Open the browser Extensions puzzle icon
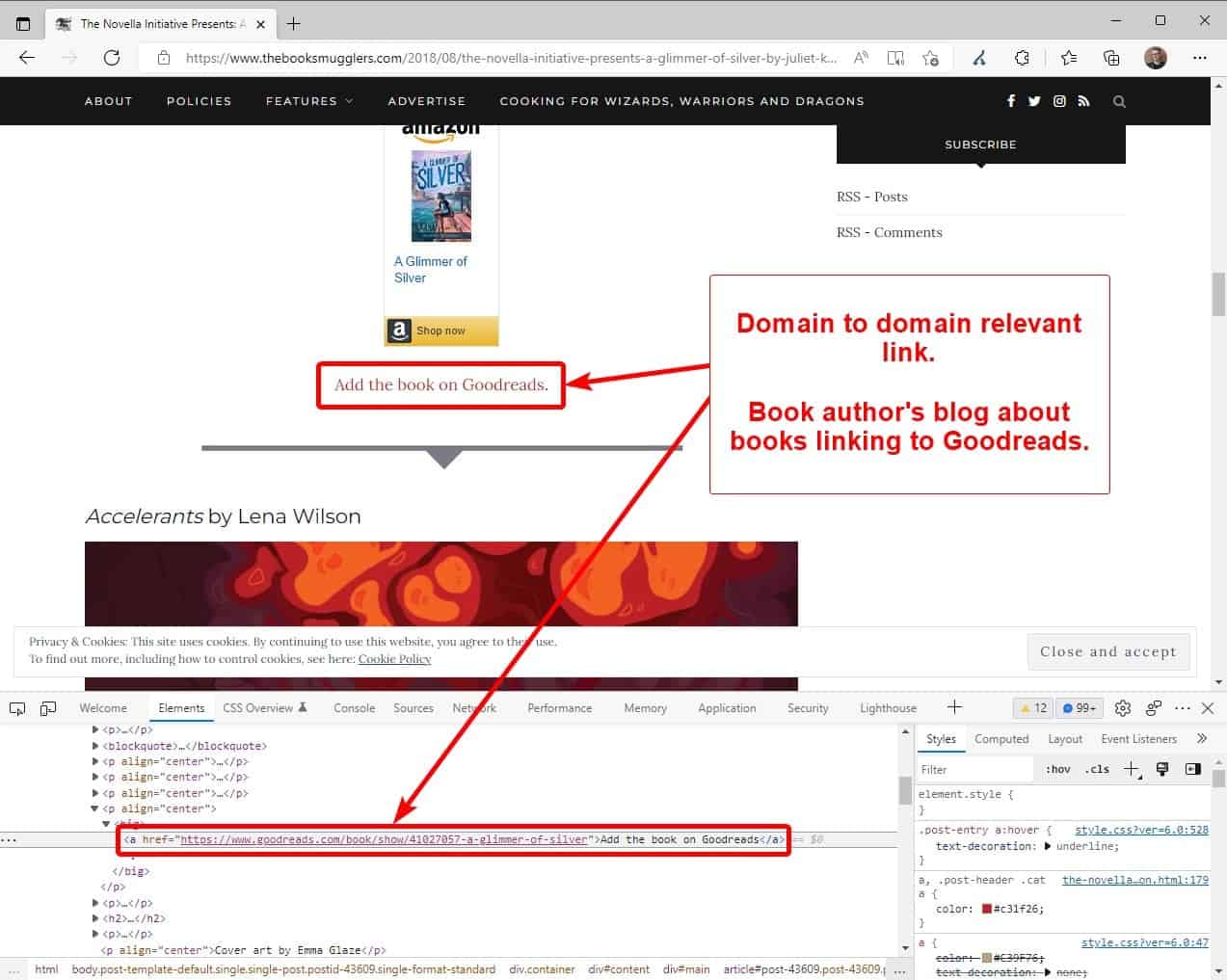This screenshot has width=1227, height=980. tap(1023, 58)
